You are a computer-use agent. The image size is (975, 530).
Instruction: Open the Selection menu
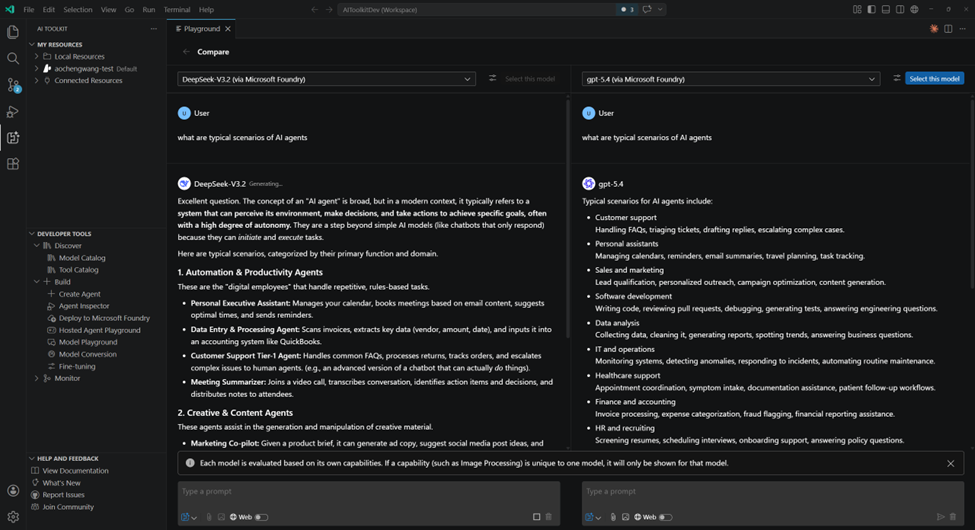(x=78, y=9)
